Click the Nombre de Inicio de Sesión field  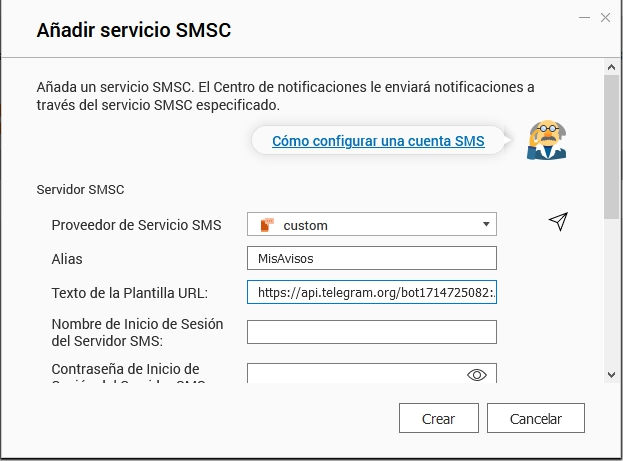point(371,332)
